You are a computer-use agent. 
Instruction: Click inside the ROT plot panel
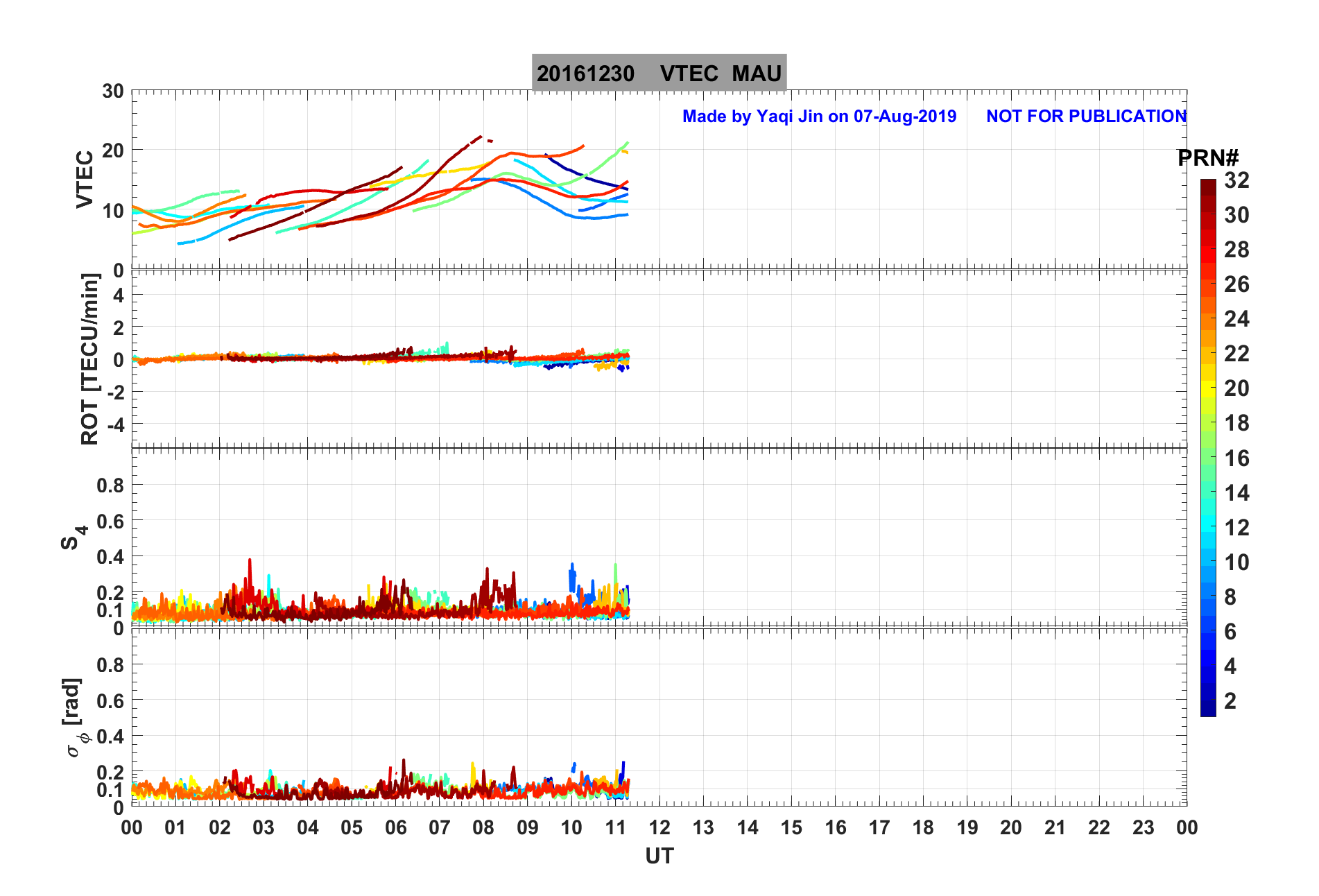click(659, 359)
